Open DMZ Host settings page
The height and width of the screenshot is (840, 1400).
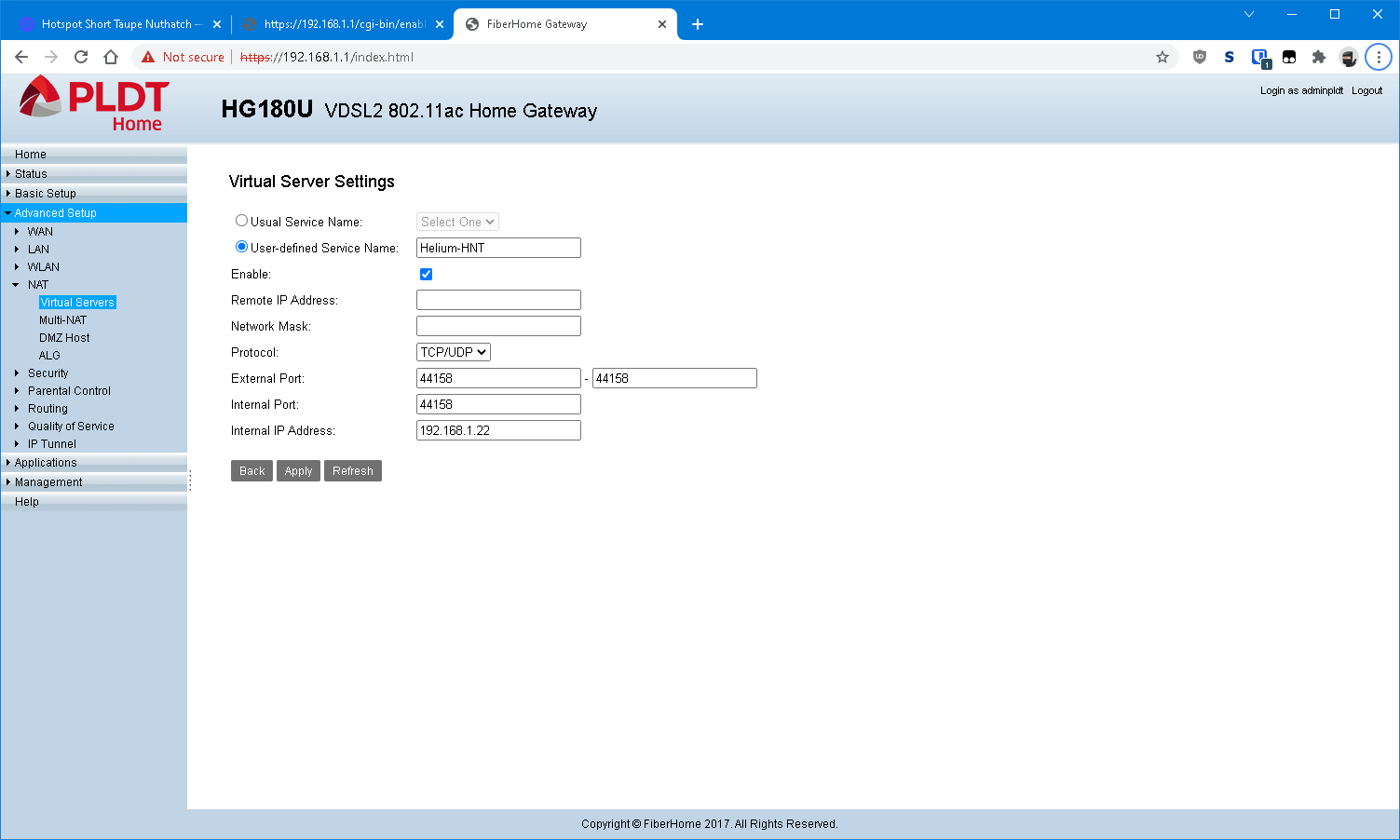click(64, 338)
